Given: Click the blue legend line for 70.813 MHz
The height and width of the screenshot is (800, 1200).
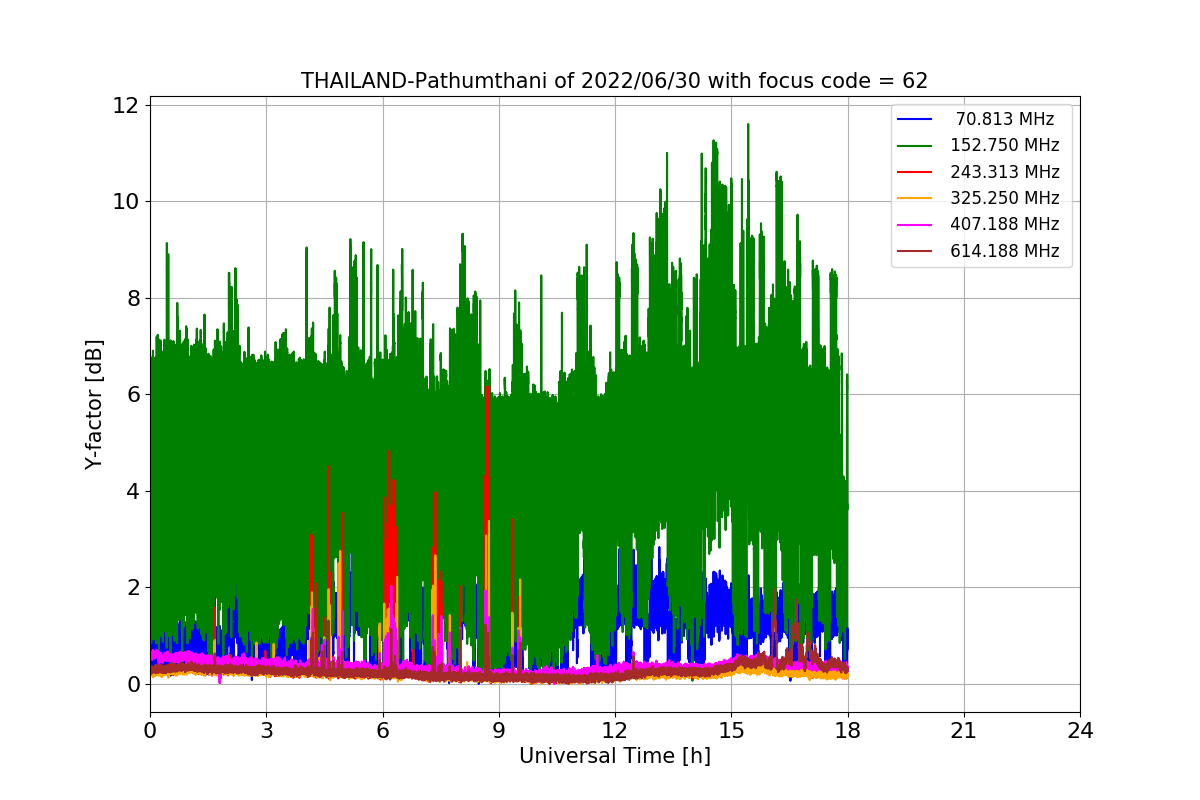Looking at the screenshot, I should [915, 119].
